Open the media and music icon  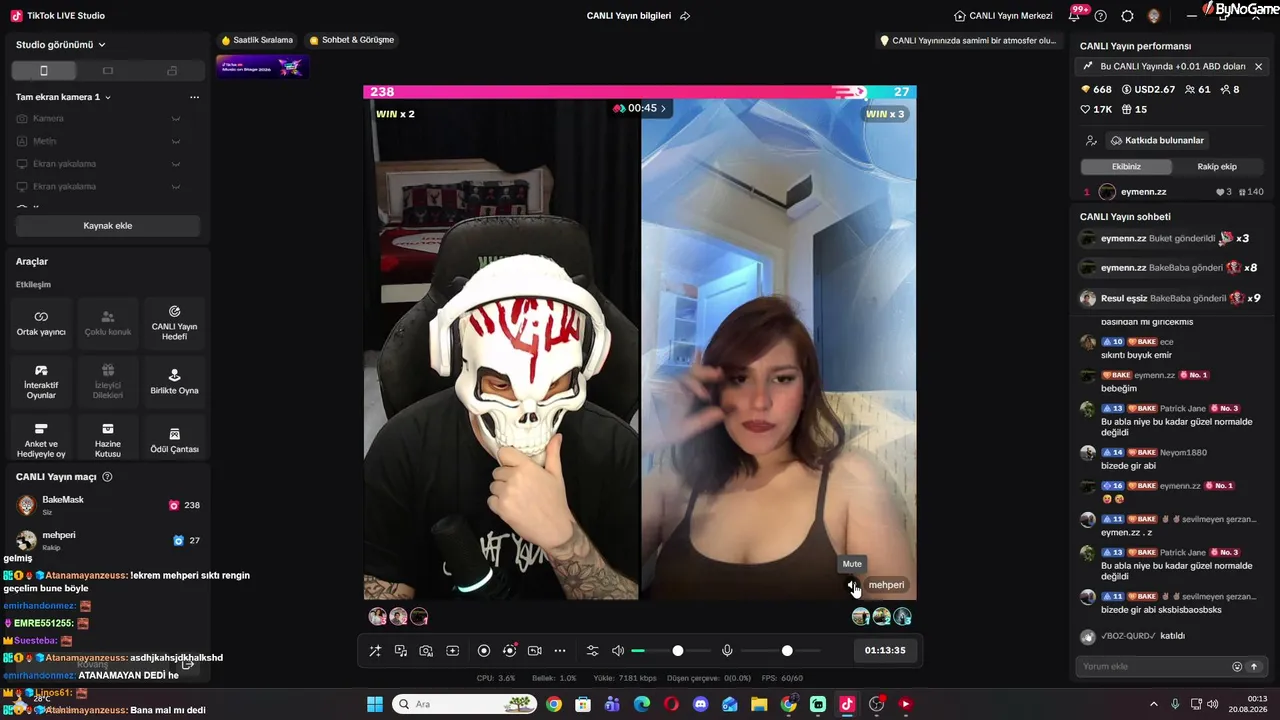(x=401, y=651)
